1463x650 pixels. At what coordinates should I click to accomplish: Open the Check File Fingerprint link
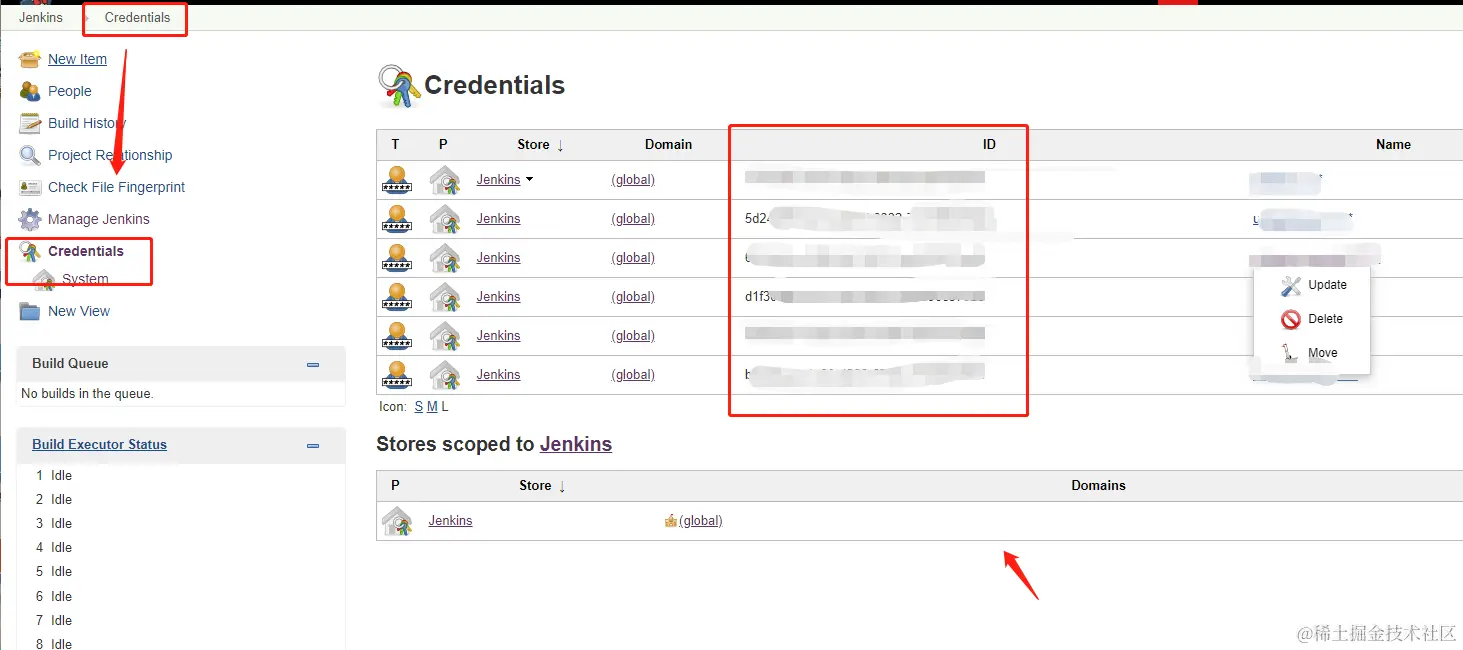click(117, 187)
